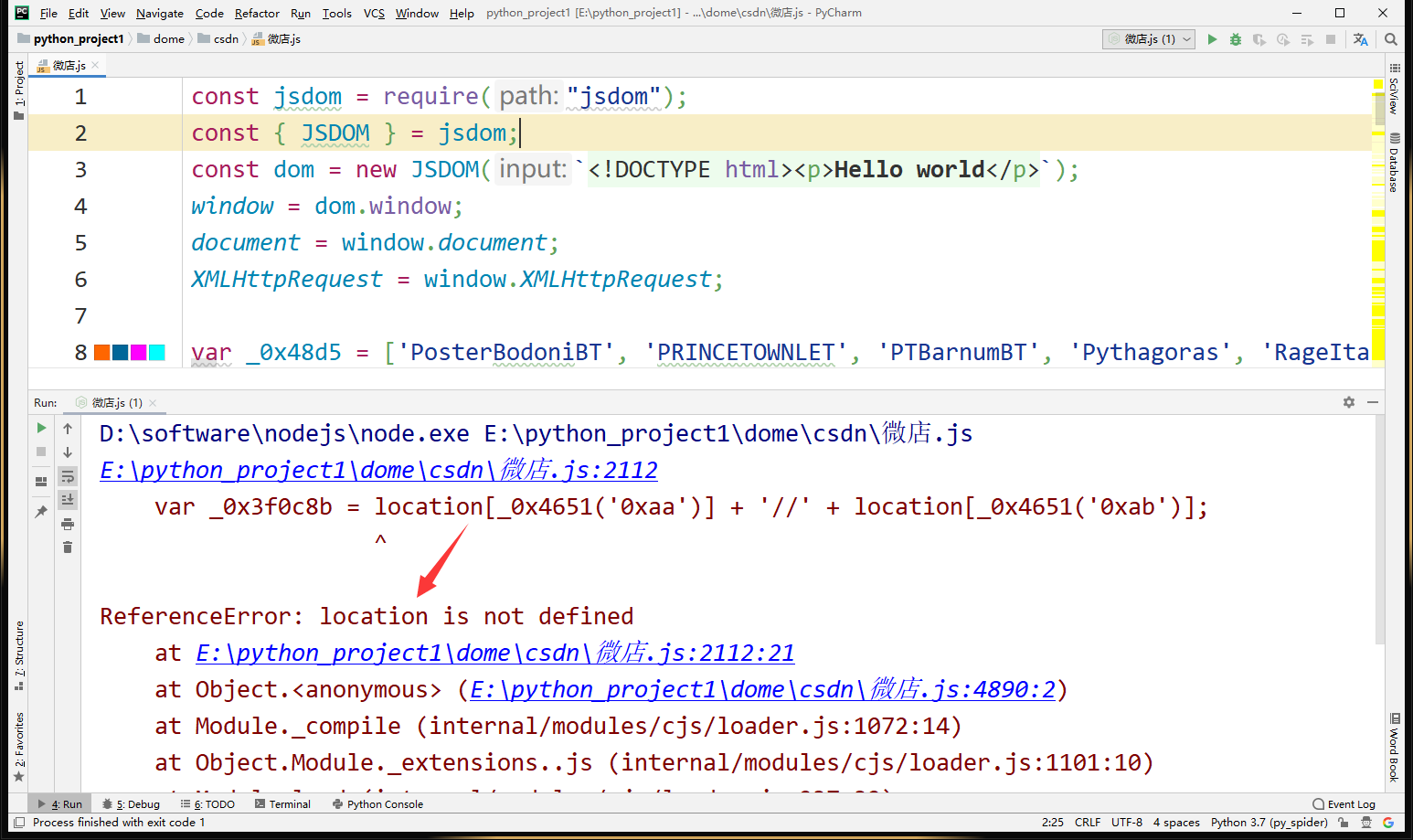Viewport: 1413px width, 840px height.
Task: Open the 微店.js (1) run configuration dropdown
Action: tap(1149, 39)
